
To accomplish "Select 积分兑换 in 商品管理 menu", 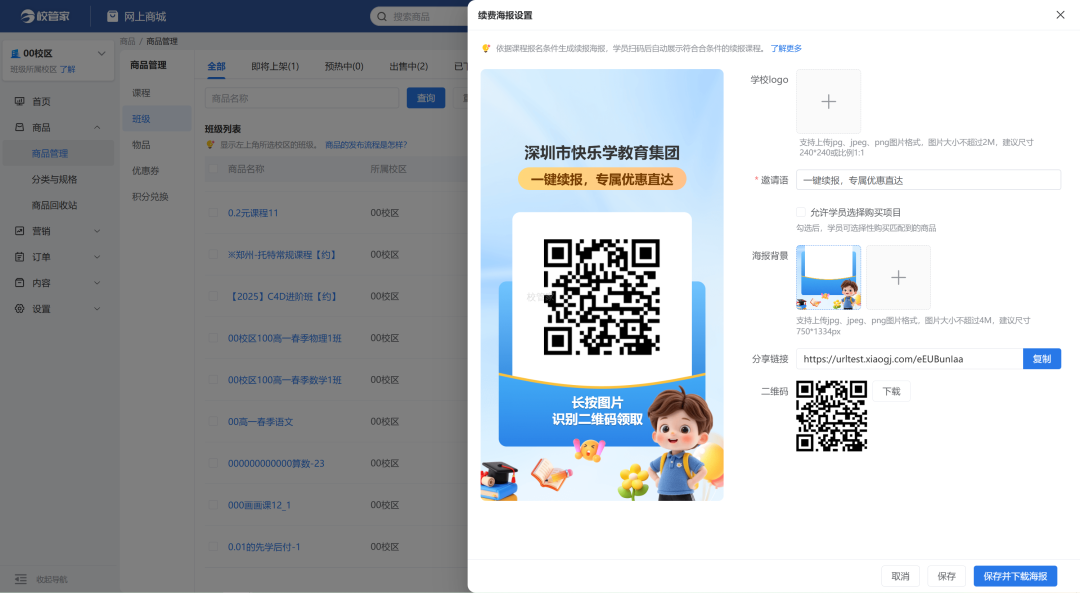I will [x=150, y=196].
